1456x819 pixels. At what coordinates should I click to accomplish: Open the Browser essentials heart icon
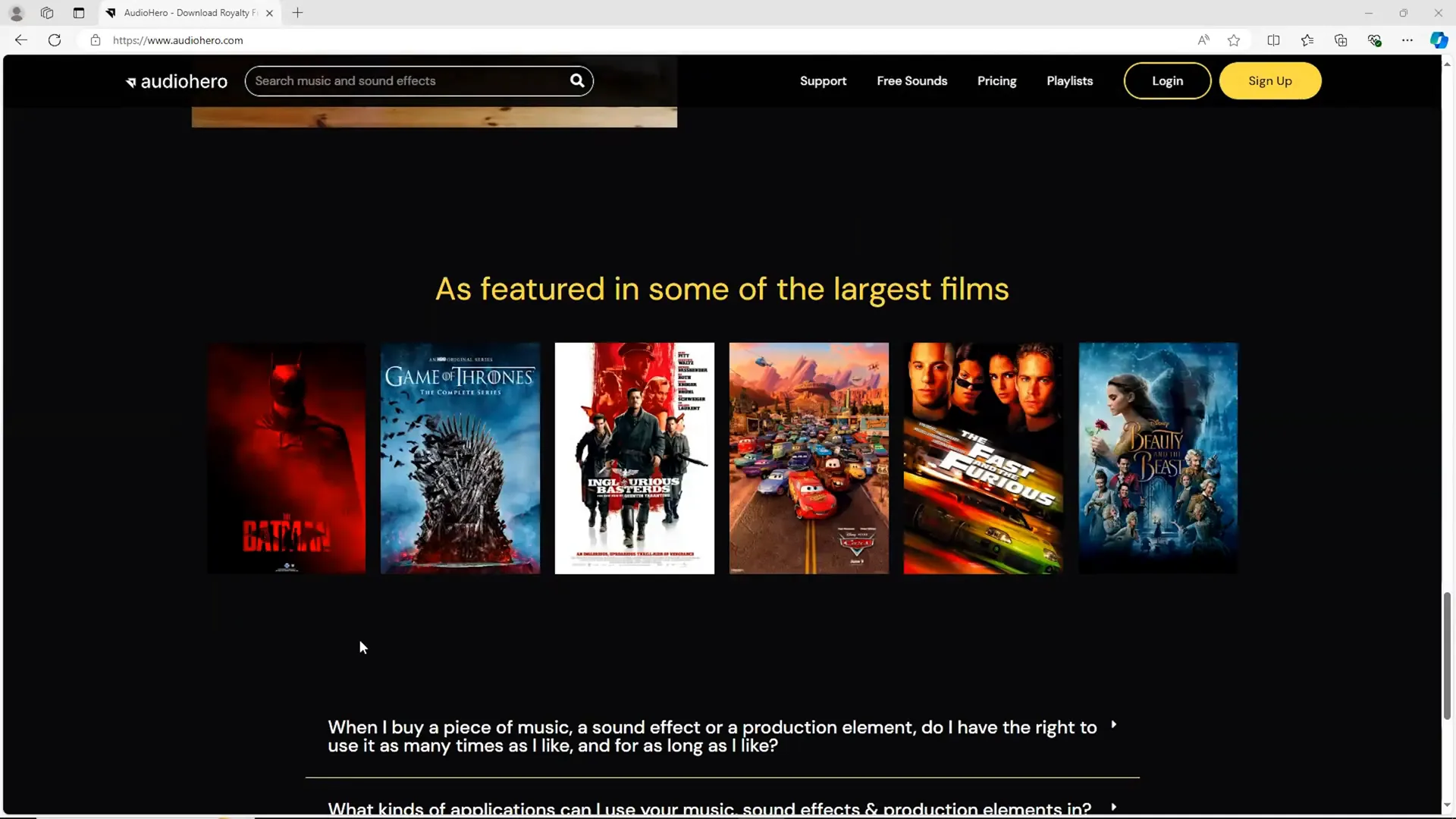(x=1374, y=40)
